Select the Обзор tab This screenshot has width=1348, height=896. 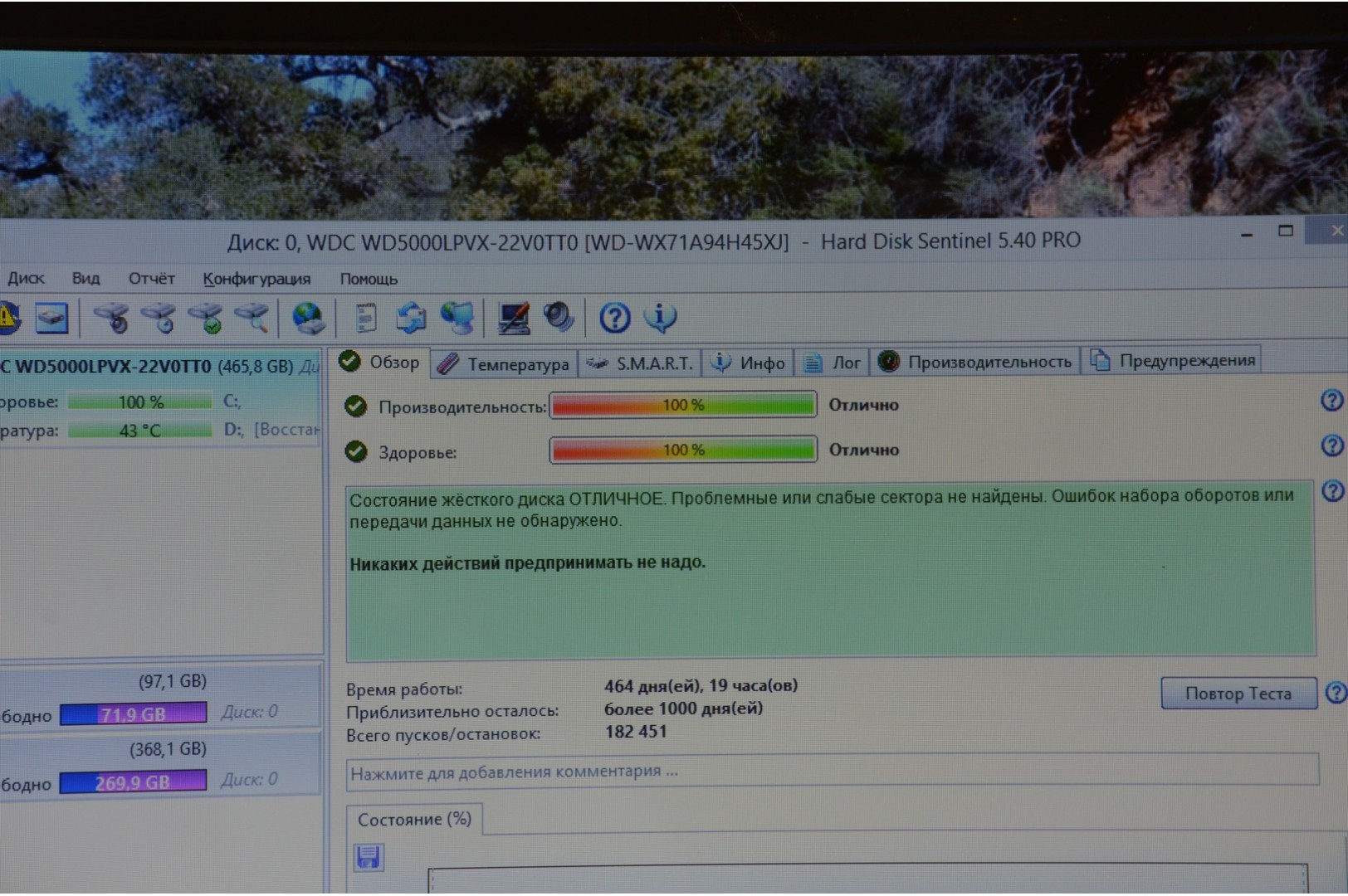(x=380, y=363)
